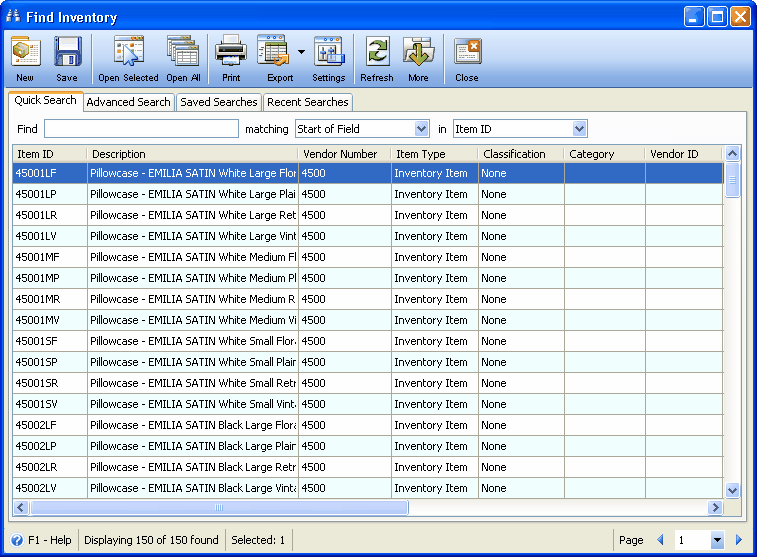
Task: Open the matching Start of Field dropdown
Action: point(421,129)
